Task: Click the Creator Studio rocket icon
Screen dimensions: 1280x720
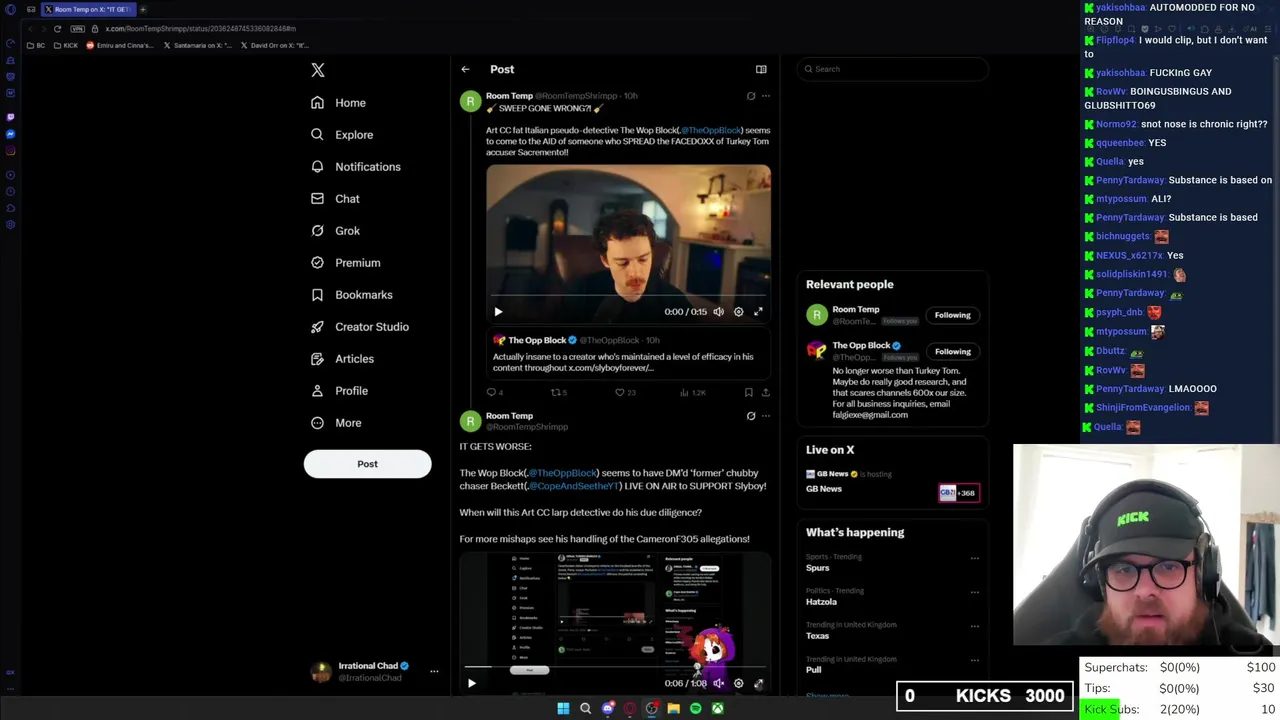Action: (x=317, y=327)
